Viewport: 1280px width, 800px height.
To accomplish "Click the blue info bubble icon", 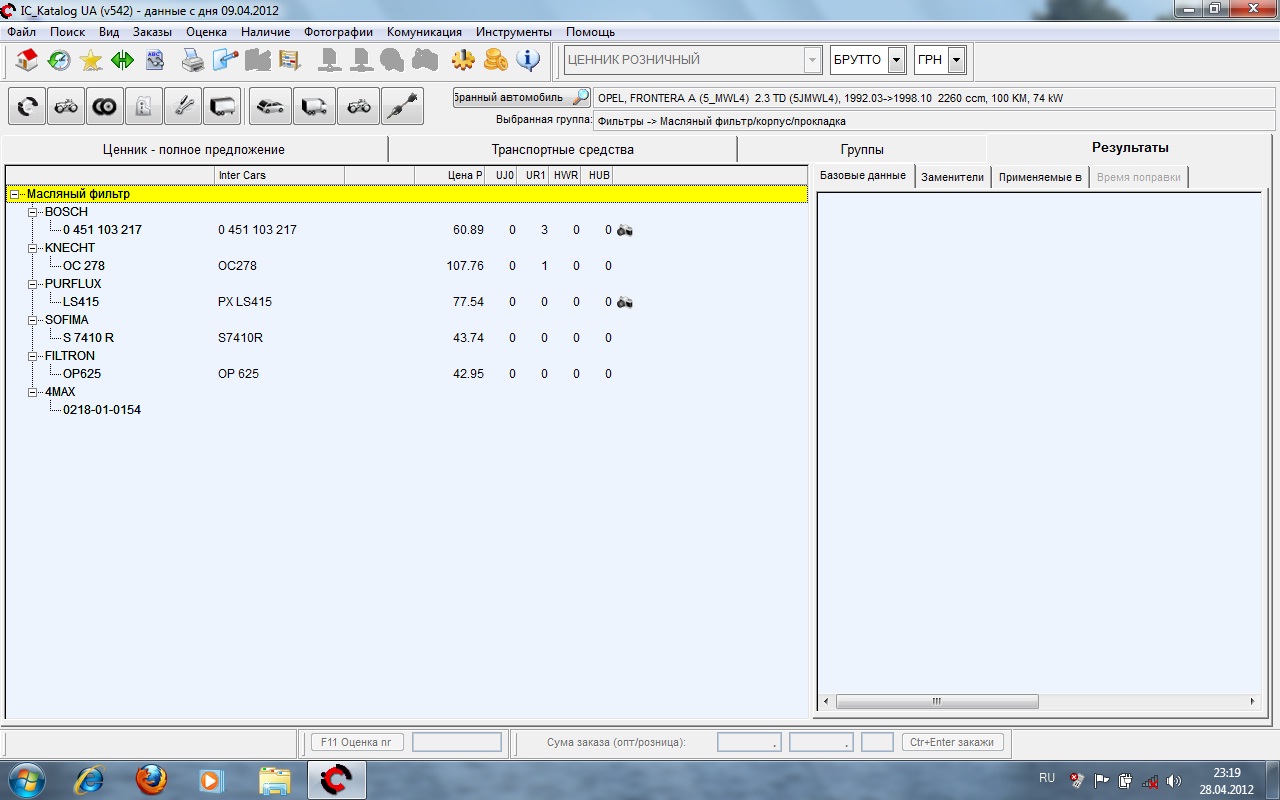I will point(527,60).
